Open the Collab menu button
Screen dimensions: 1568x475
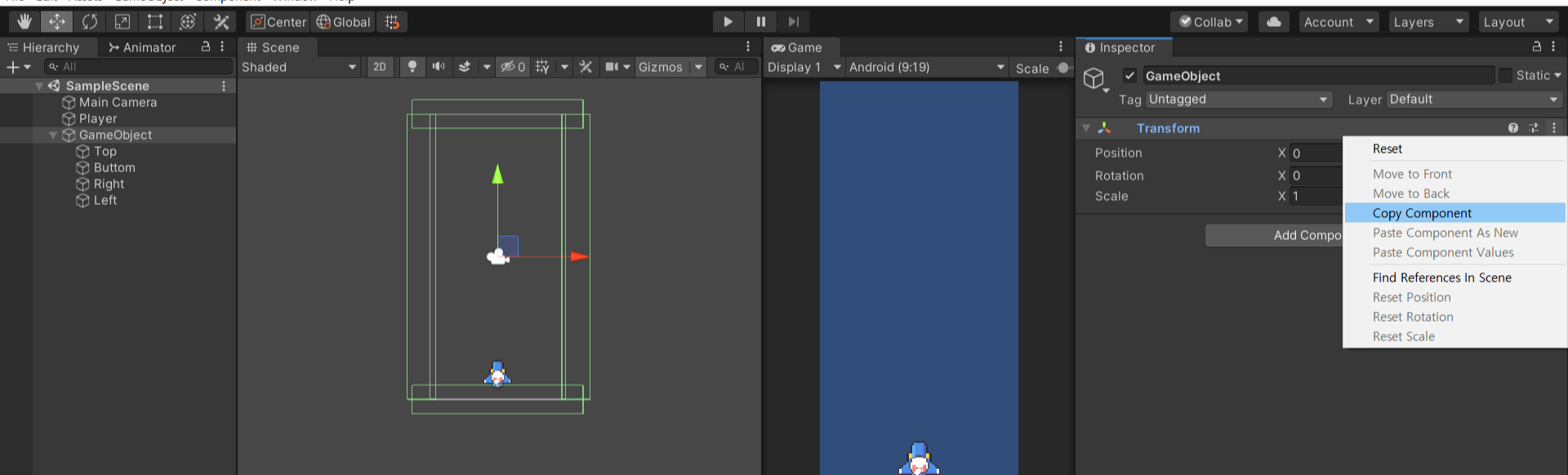tap(1209, 22)
